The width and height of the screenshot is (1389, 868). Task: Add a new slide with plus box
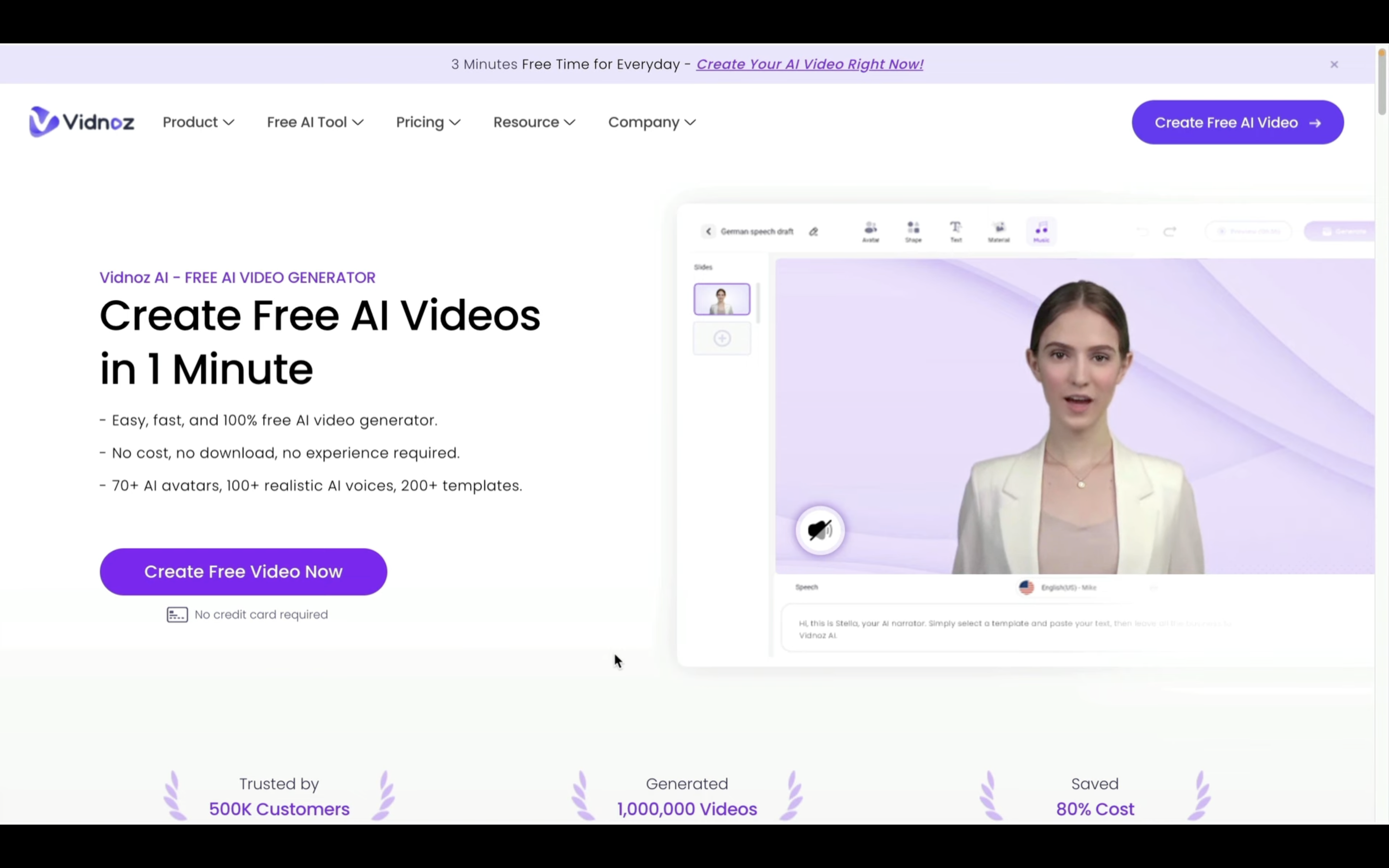[722, 338]
